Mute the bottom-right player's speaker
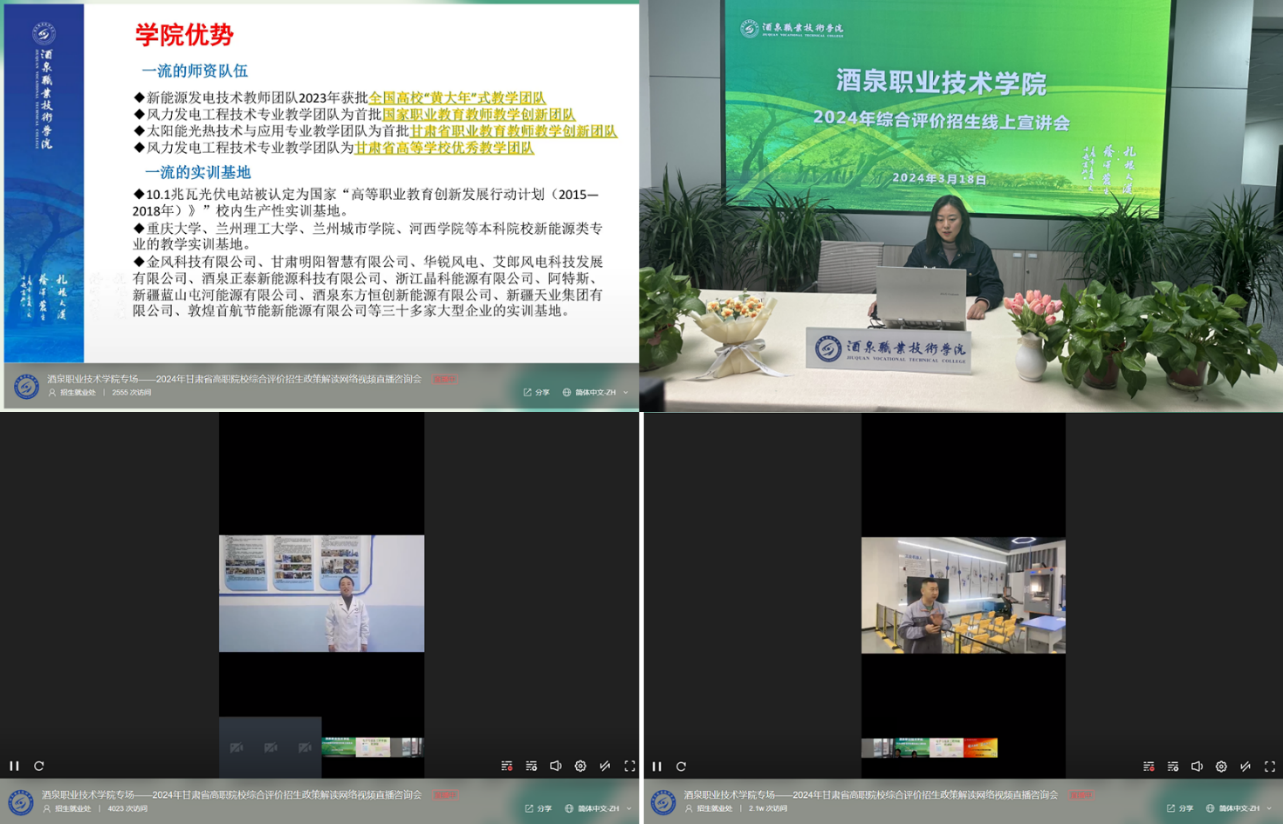Viewport: 1283px width, 824px height. point(1197,766)
